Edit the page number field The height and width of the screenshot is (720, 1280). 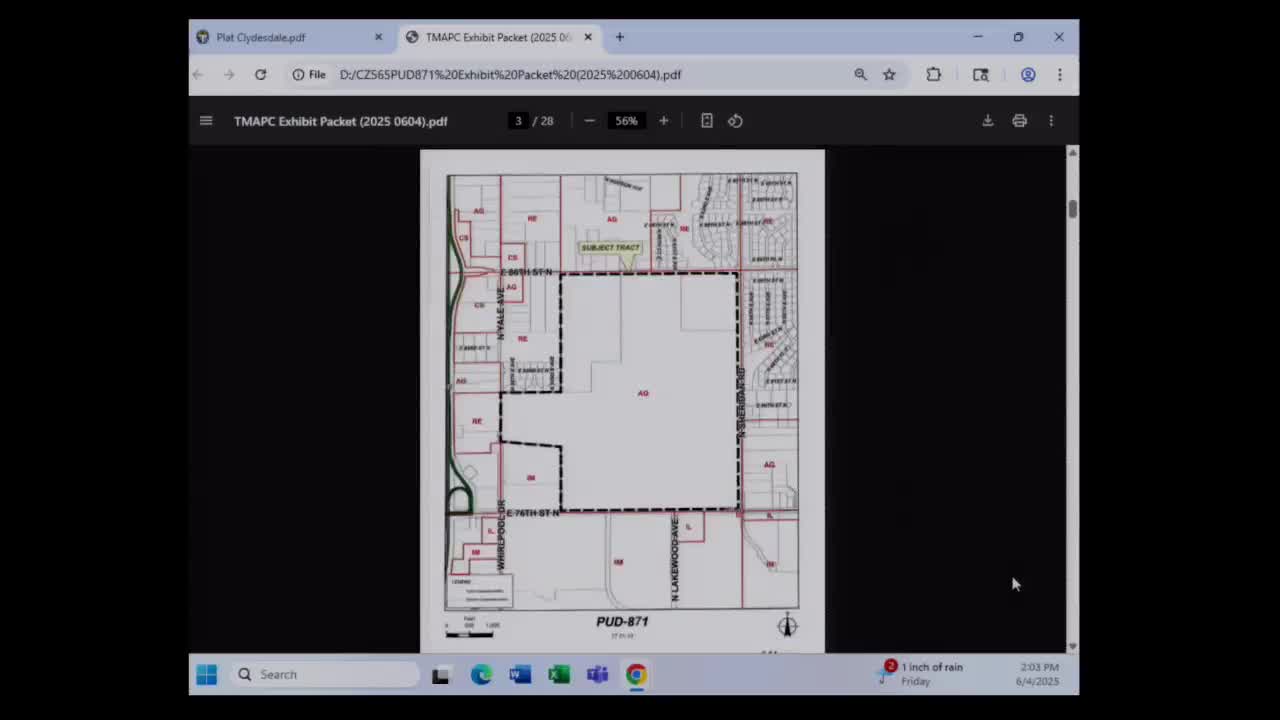click(x=518, y=121)
